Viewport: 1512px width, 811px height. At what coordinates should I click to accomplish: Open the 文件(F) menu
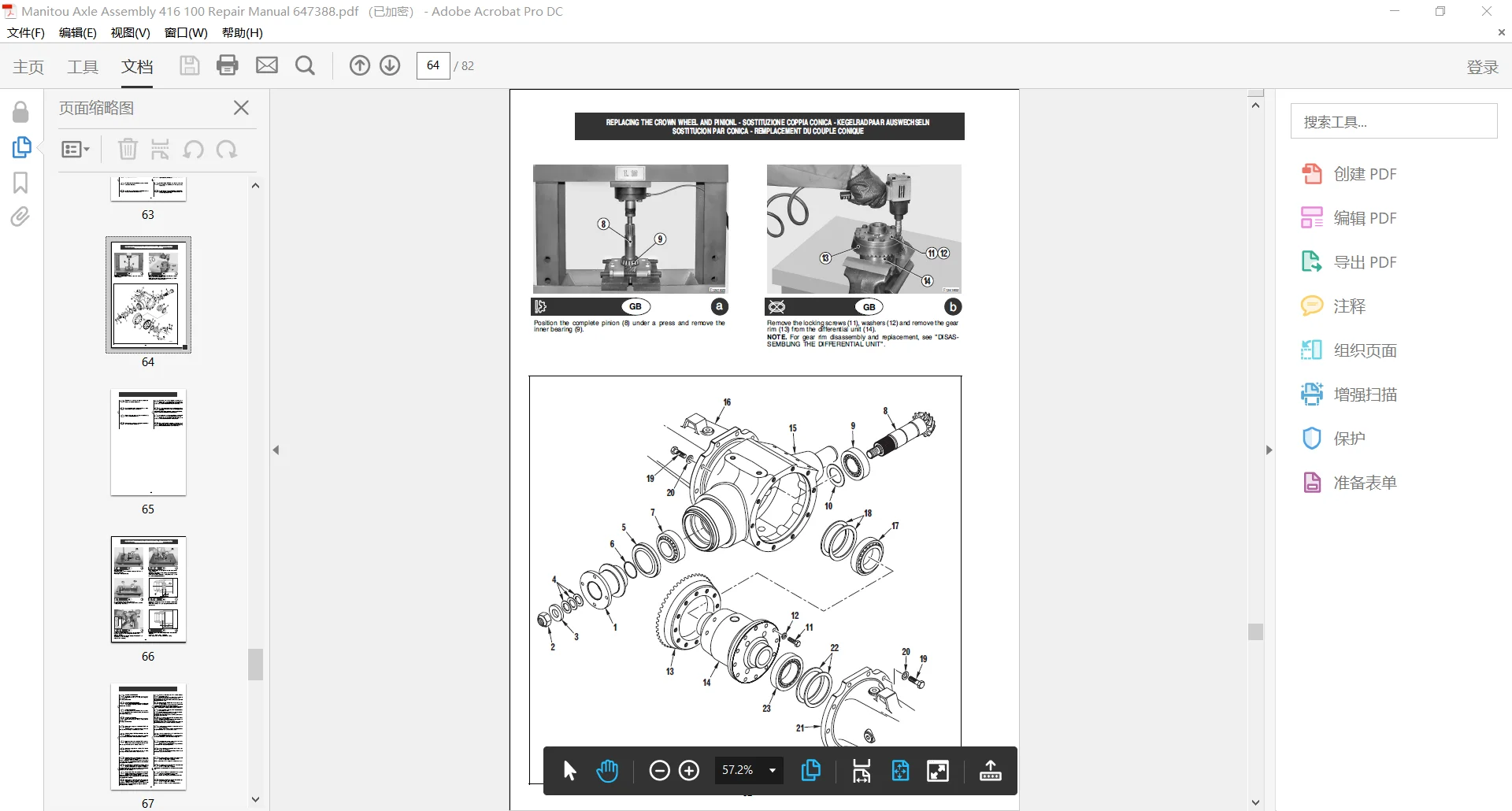pyautogui.click(x=26, y=33)
